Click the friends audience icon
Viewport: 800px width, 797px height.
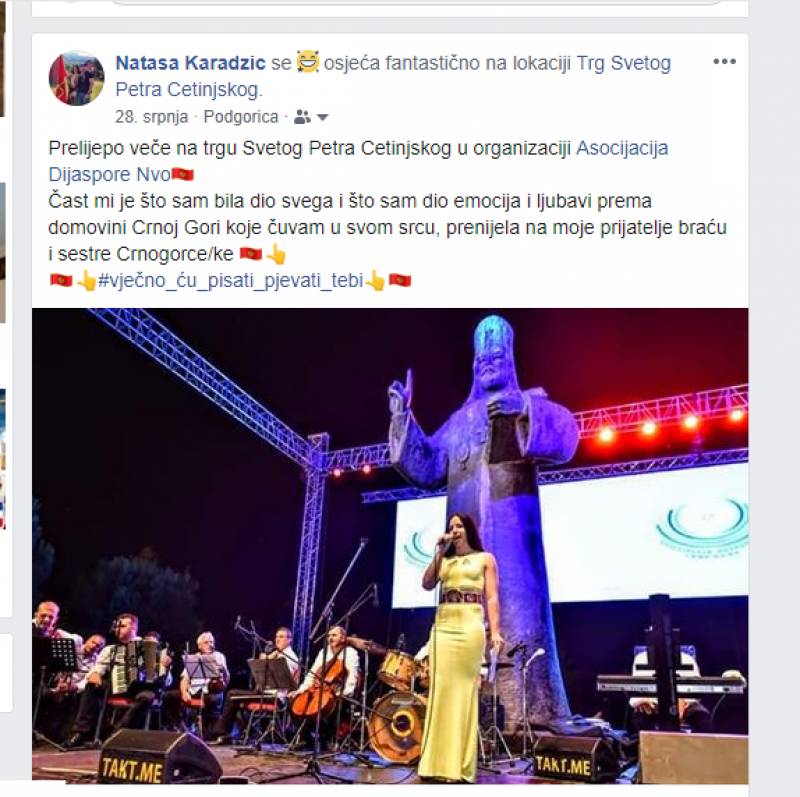[x=302, y=117]
